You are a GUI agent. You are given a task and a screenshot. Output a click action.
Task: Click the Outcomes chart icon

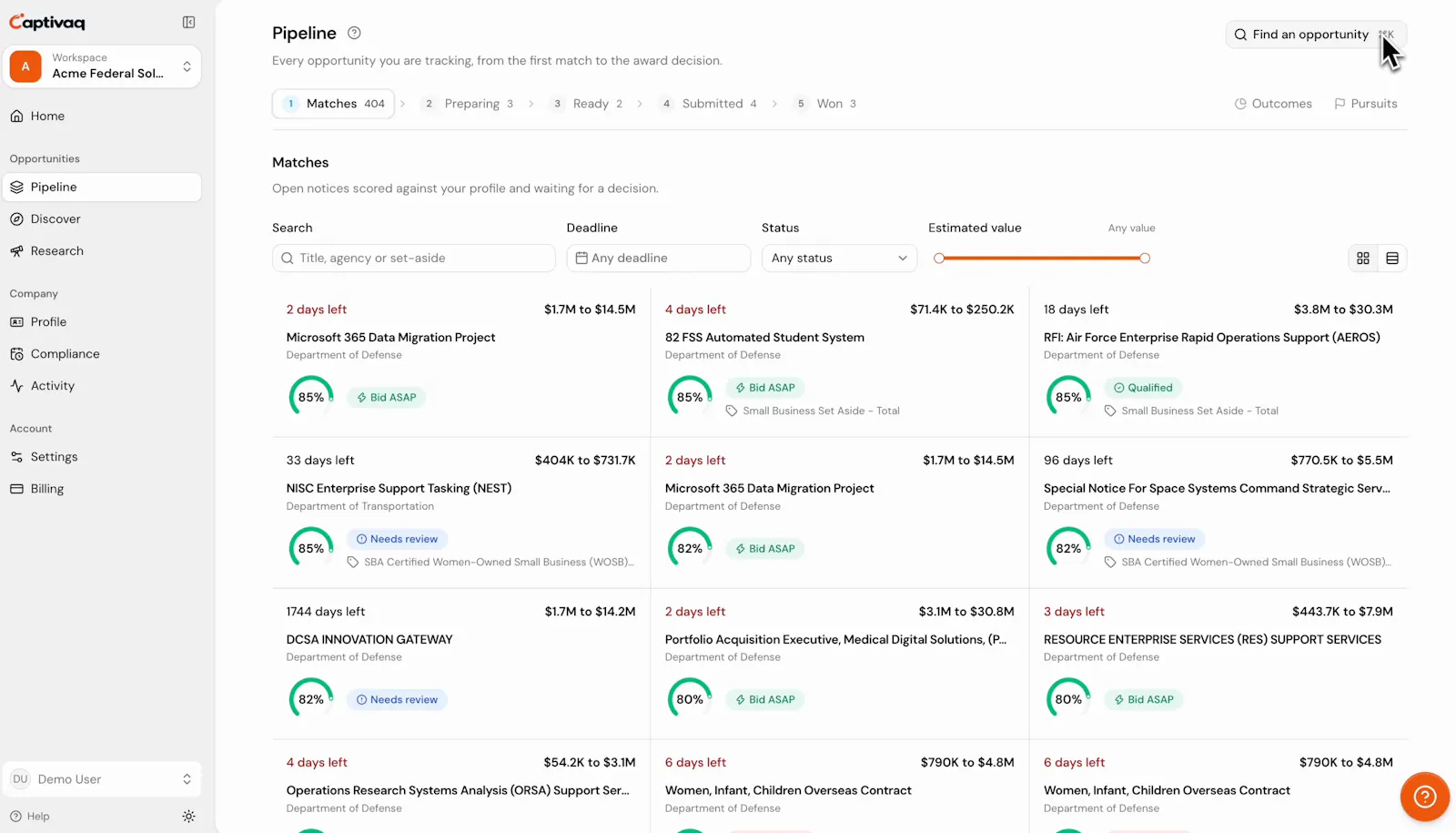point(1240,104)
